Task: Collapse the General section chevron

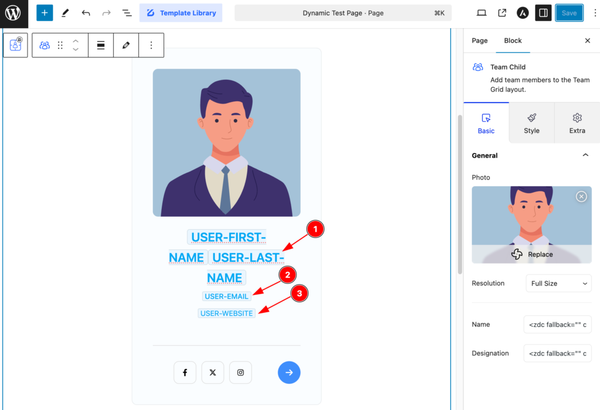Action: click(585, 155)
